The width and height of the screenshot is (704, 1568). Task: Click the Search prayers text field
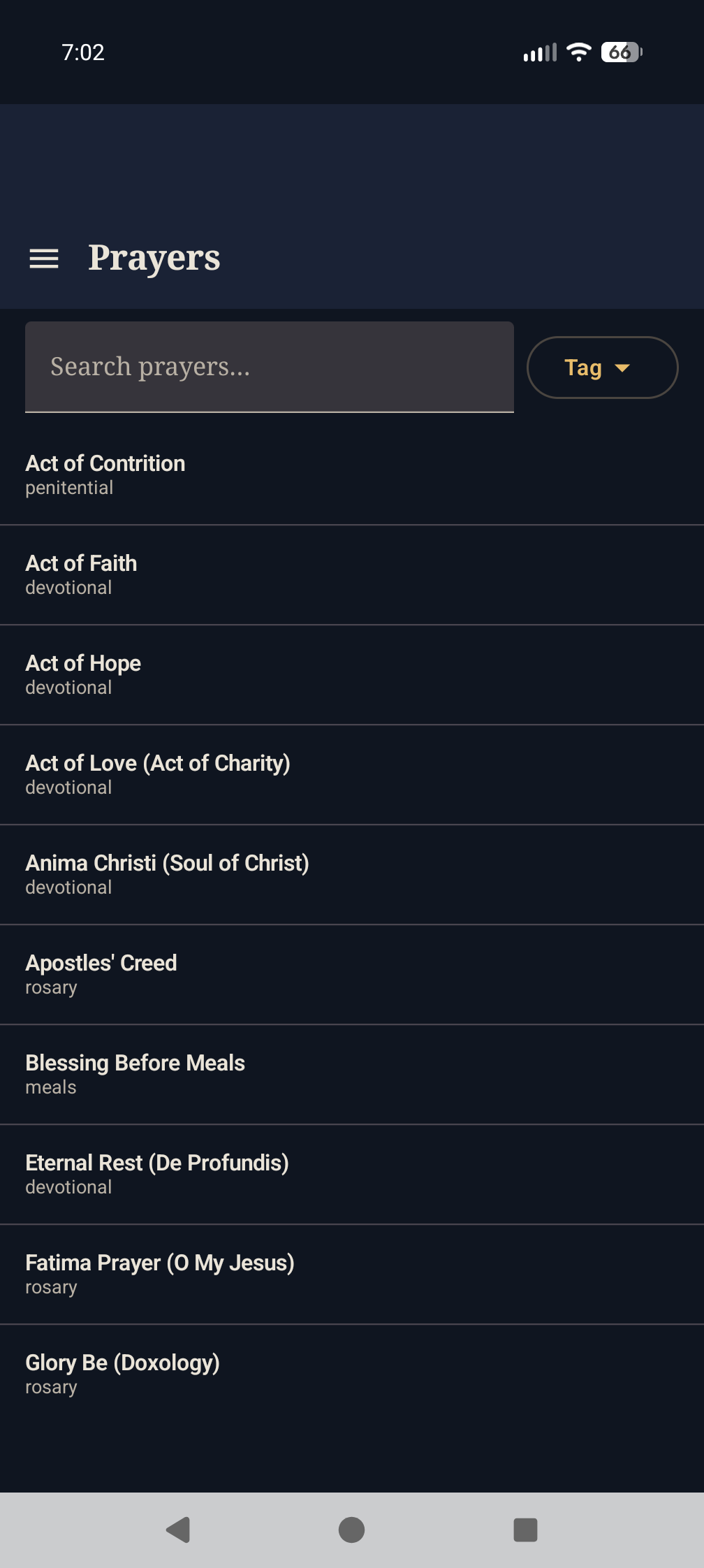pos(270,367)
